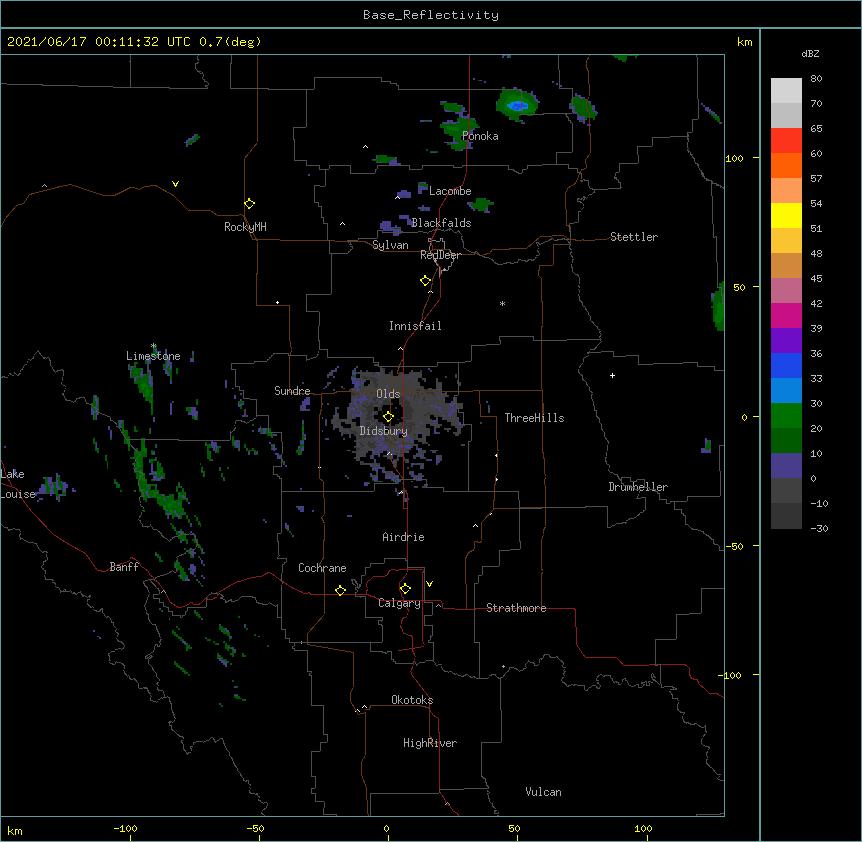Screen dimensions: 862x842
Task: Click the yellow V marker northwest of RockyMH
Action: [x=175, y=184]
